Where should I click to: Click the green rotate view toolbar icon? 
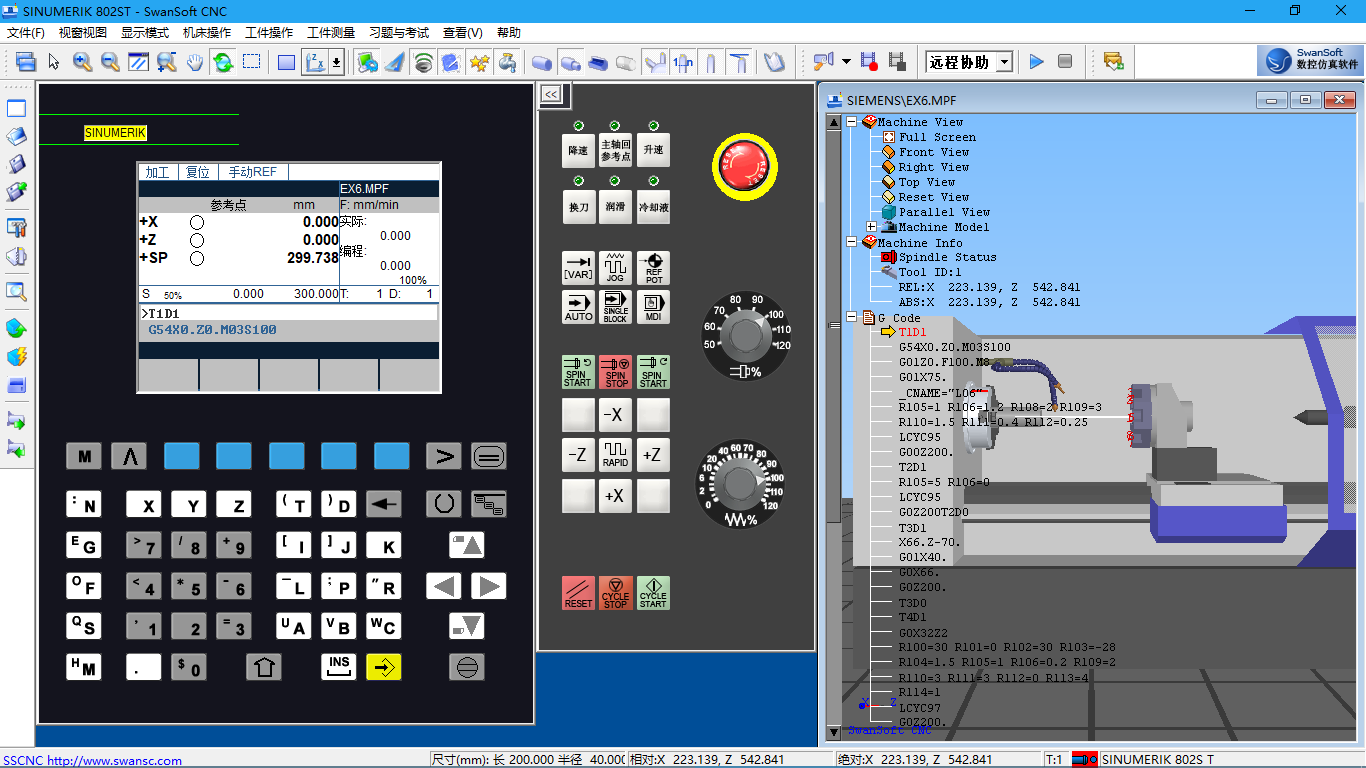(x=223, y=62)
